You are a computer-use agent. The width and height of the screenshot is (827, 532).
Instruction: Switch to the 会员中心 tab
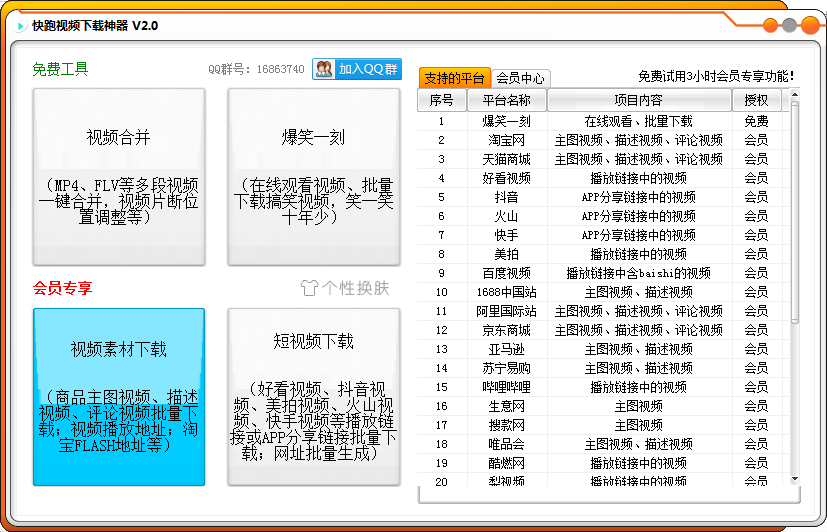pos(521,78)
